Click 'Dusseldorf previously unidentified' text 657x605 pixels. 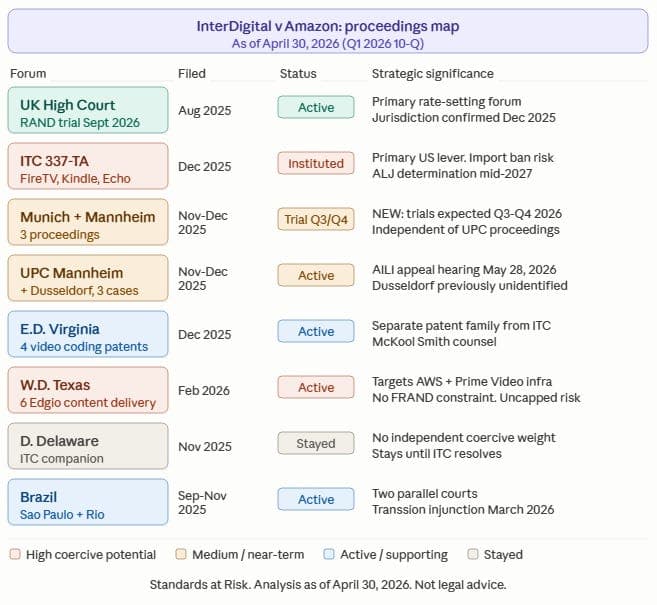coord(470,286)
